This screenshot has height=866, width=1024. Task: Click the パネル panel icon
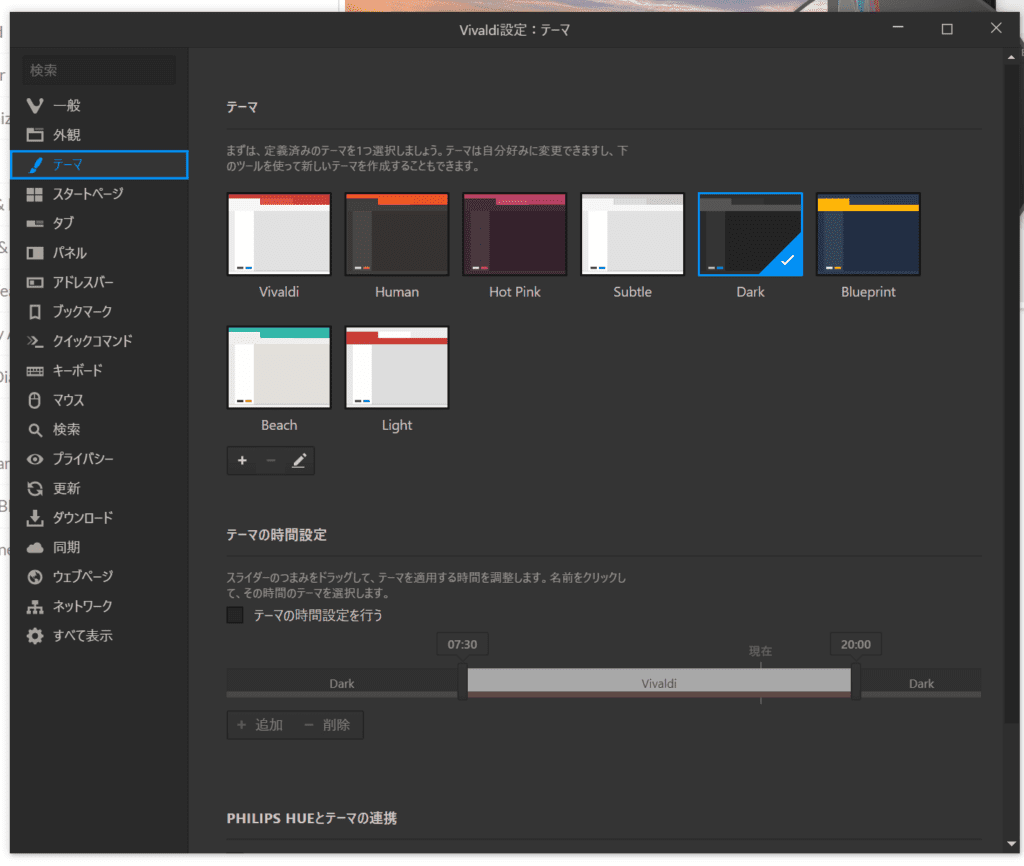point(35,253)
